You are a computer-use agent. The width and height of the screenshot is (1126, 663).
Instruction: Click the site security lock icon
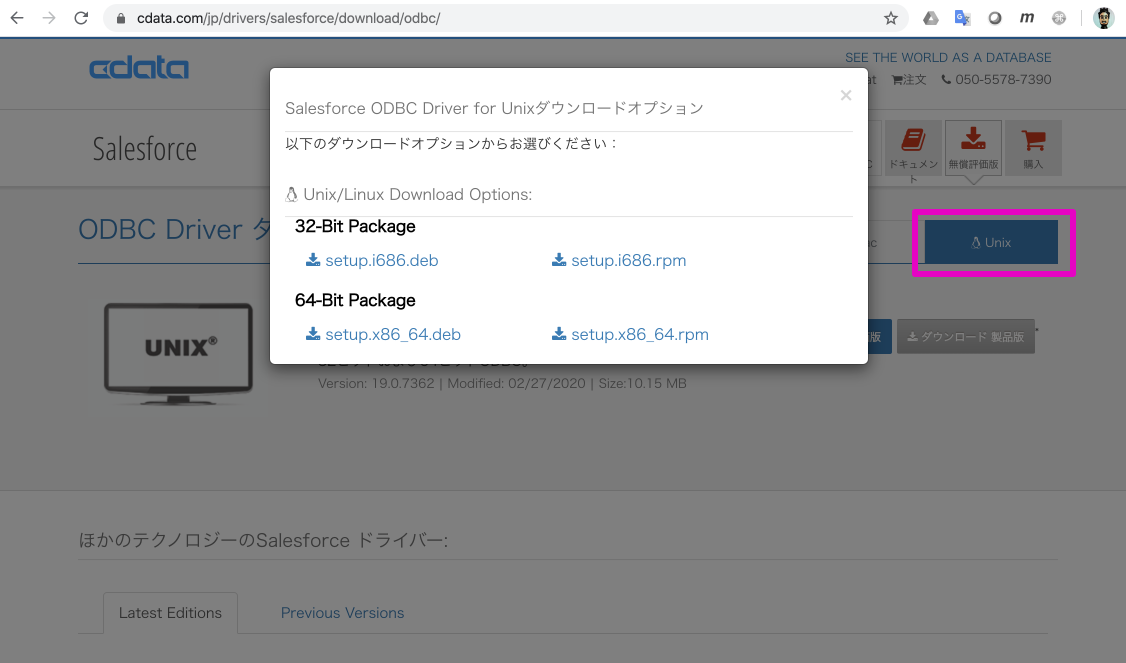coord(121,18)
